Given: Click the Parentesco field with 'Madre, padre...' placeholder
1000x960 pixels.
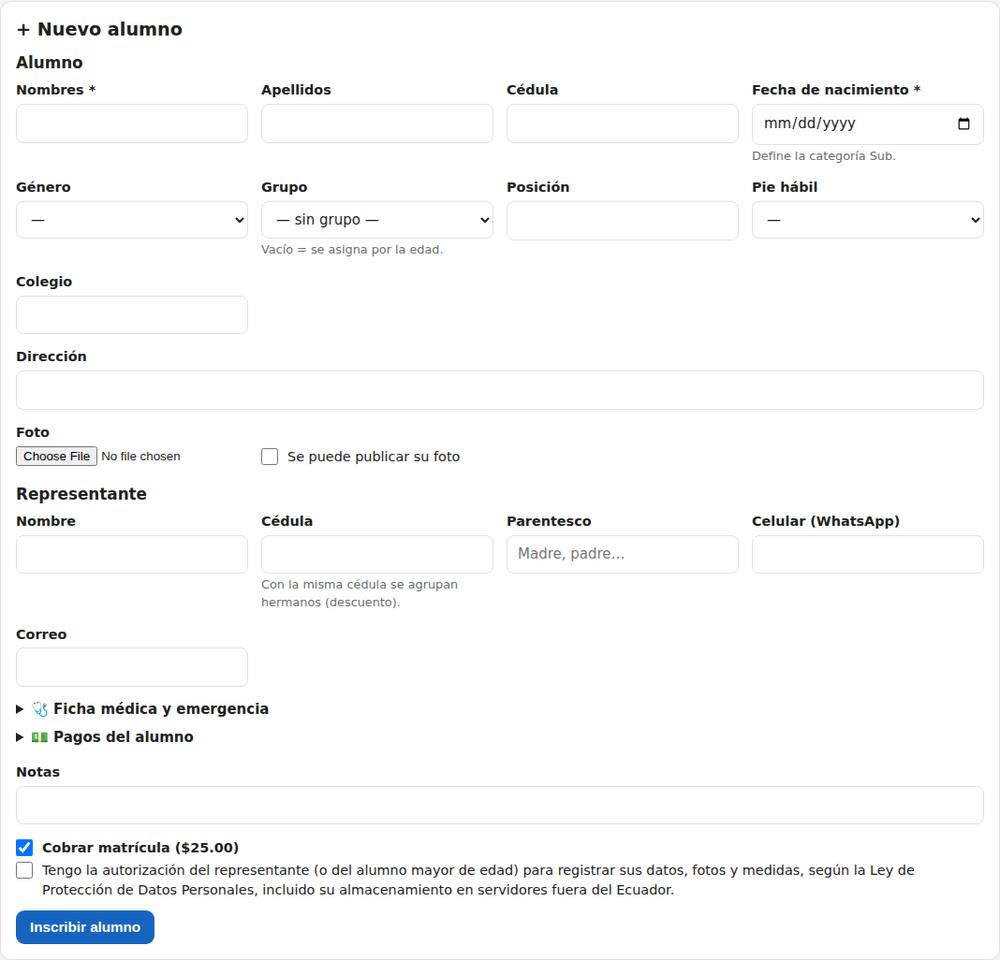Looking at the screenshot, I should click(x=622, y=554).
